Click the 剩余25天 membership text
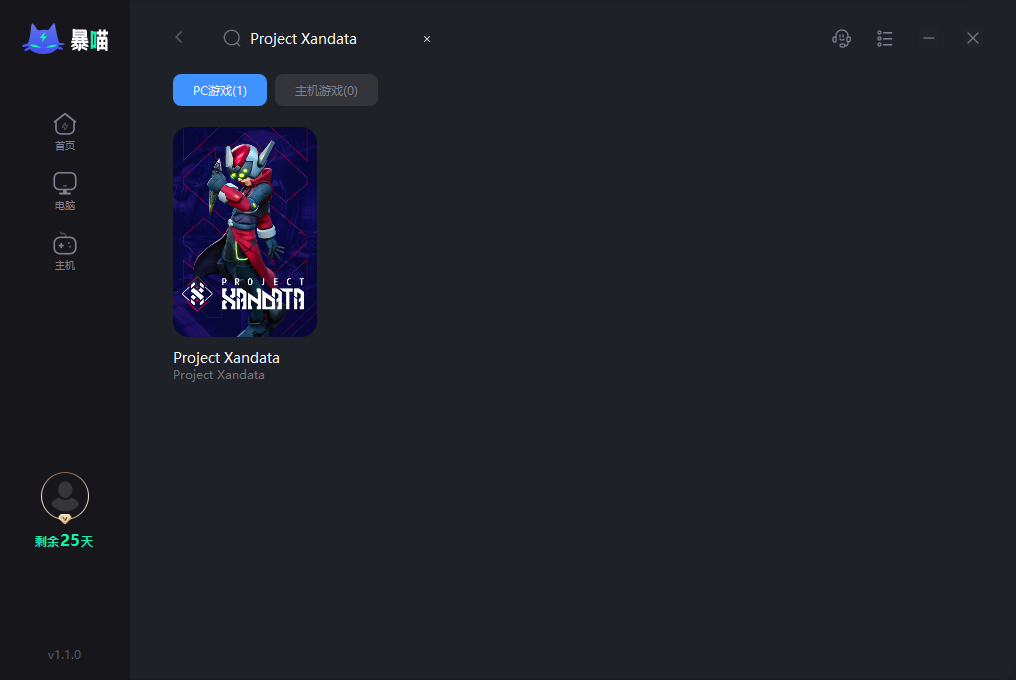Image resolution: width=1016 pixels, height=680 pixels. pyautogui.click(x=64, y=541)
